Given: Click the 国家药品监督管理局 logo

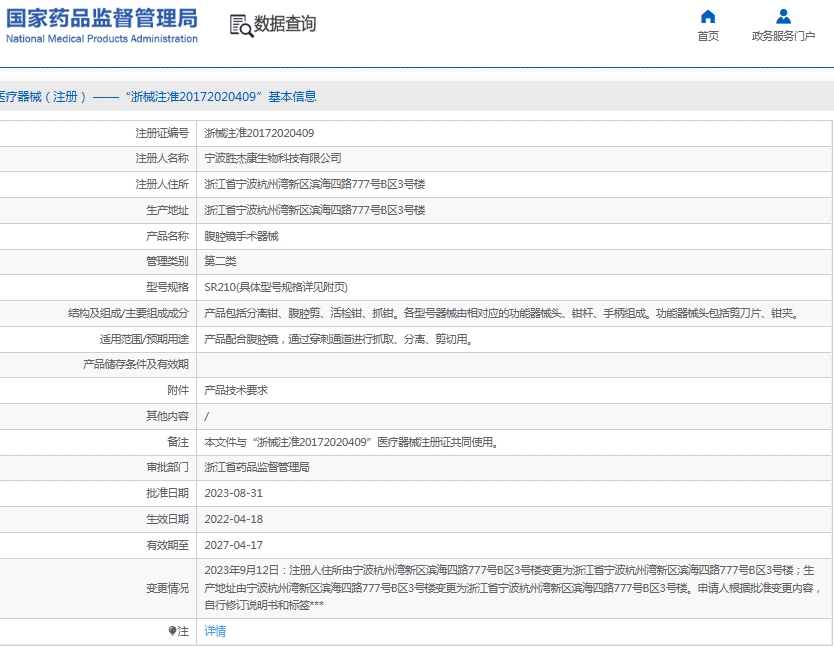Looking at the screenshot, I should 102,25.
